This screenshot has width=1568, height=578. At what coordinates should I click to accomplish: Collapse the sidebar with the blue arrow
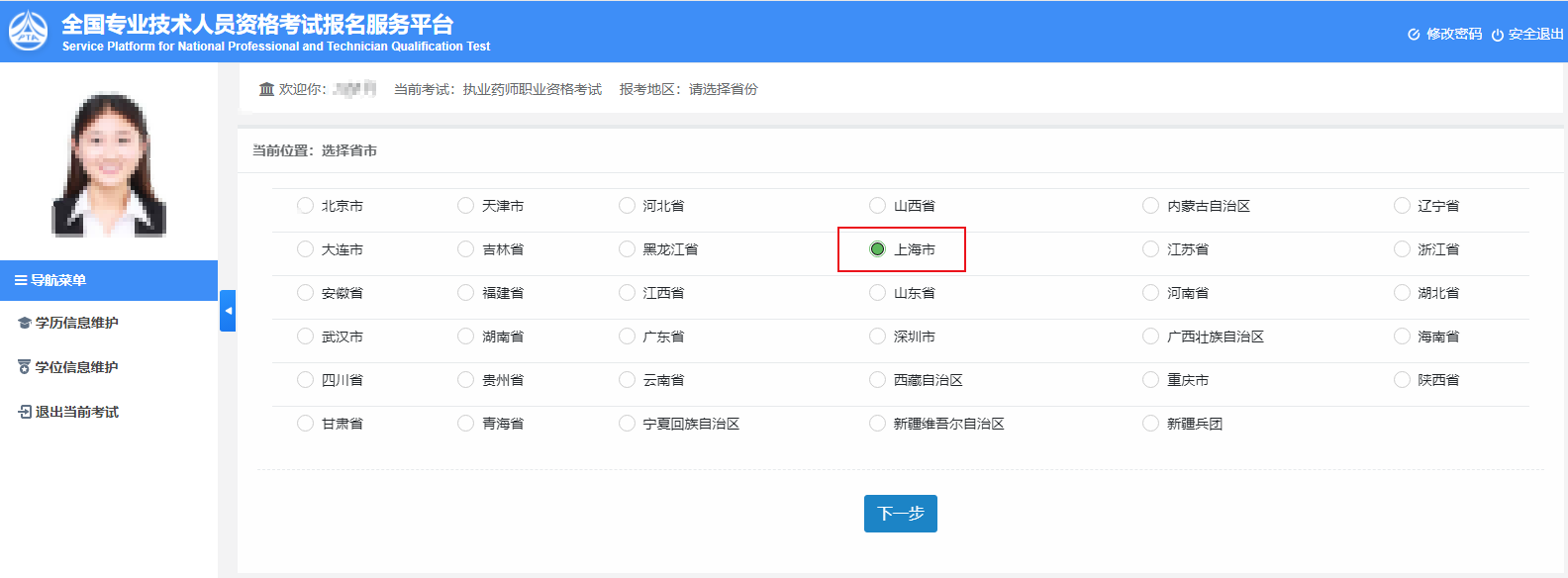pyautogui.click(x=228, y=311)
